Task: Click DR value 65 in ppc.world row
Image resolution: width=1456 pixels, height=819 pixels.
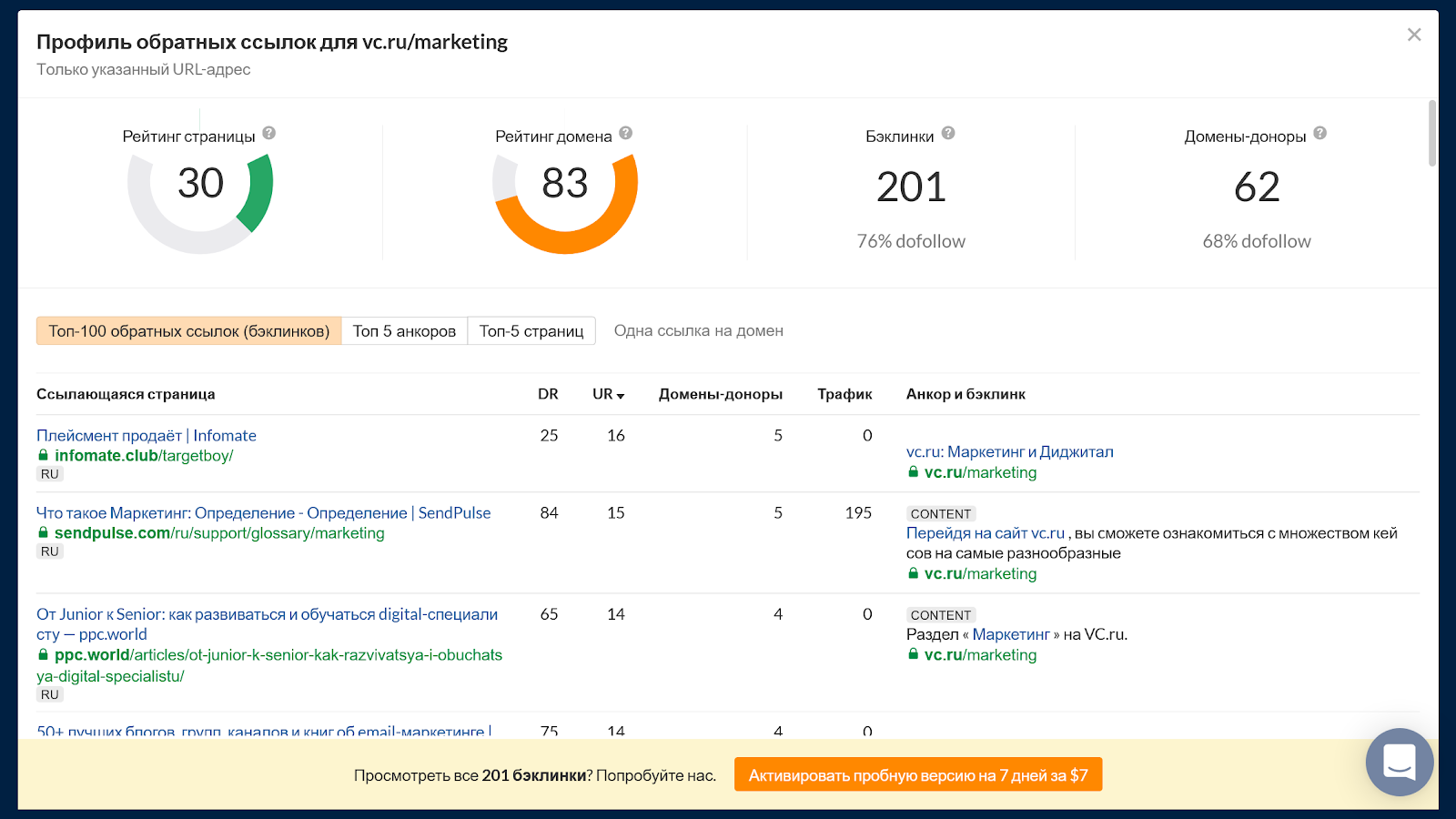Action: pyautogui.click(x=549, y=614)
